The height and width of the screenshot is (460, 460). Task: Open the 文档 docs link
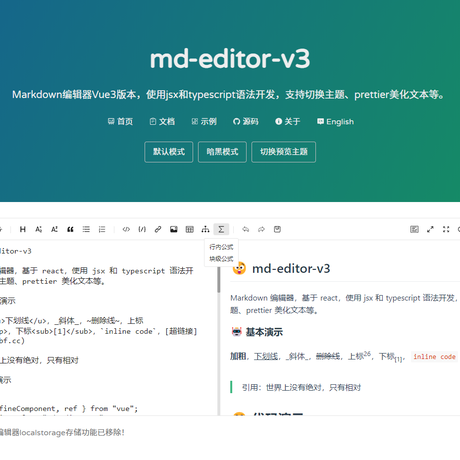click(x=162, y=122)
